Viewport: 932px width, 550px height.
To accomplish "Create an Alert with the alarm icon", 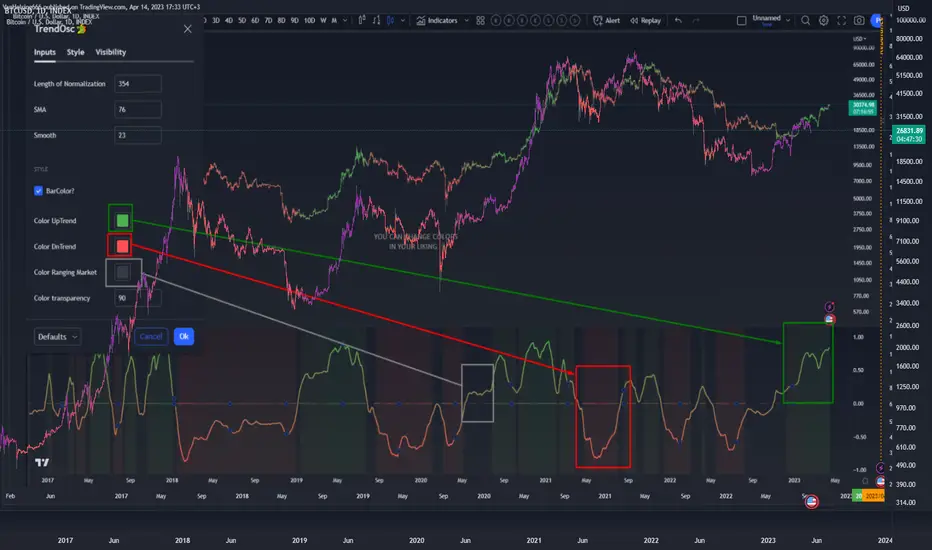I will click(597, 21).
